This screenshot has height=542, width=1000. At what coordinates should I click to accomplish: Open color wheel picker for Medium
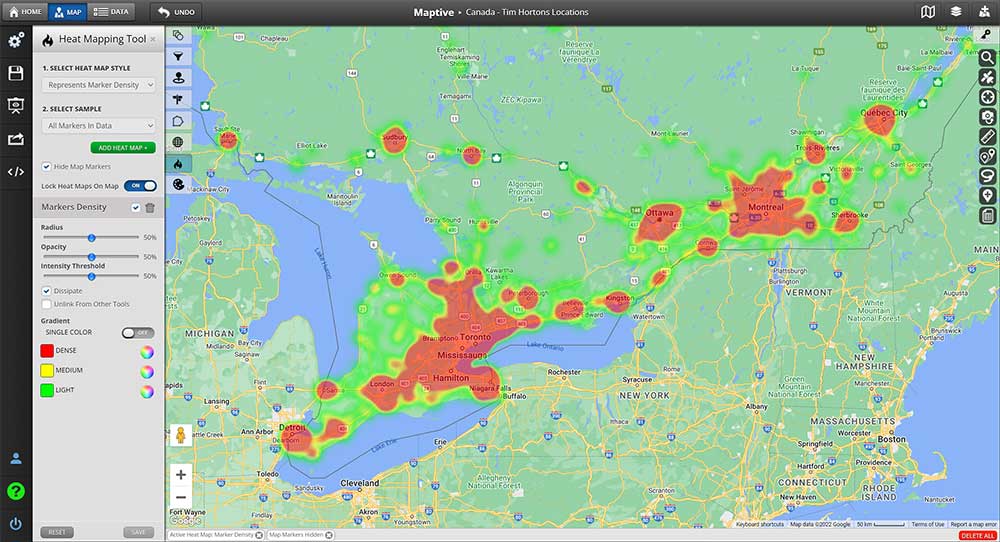point(147,372)
